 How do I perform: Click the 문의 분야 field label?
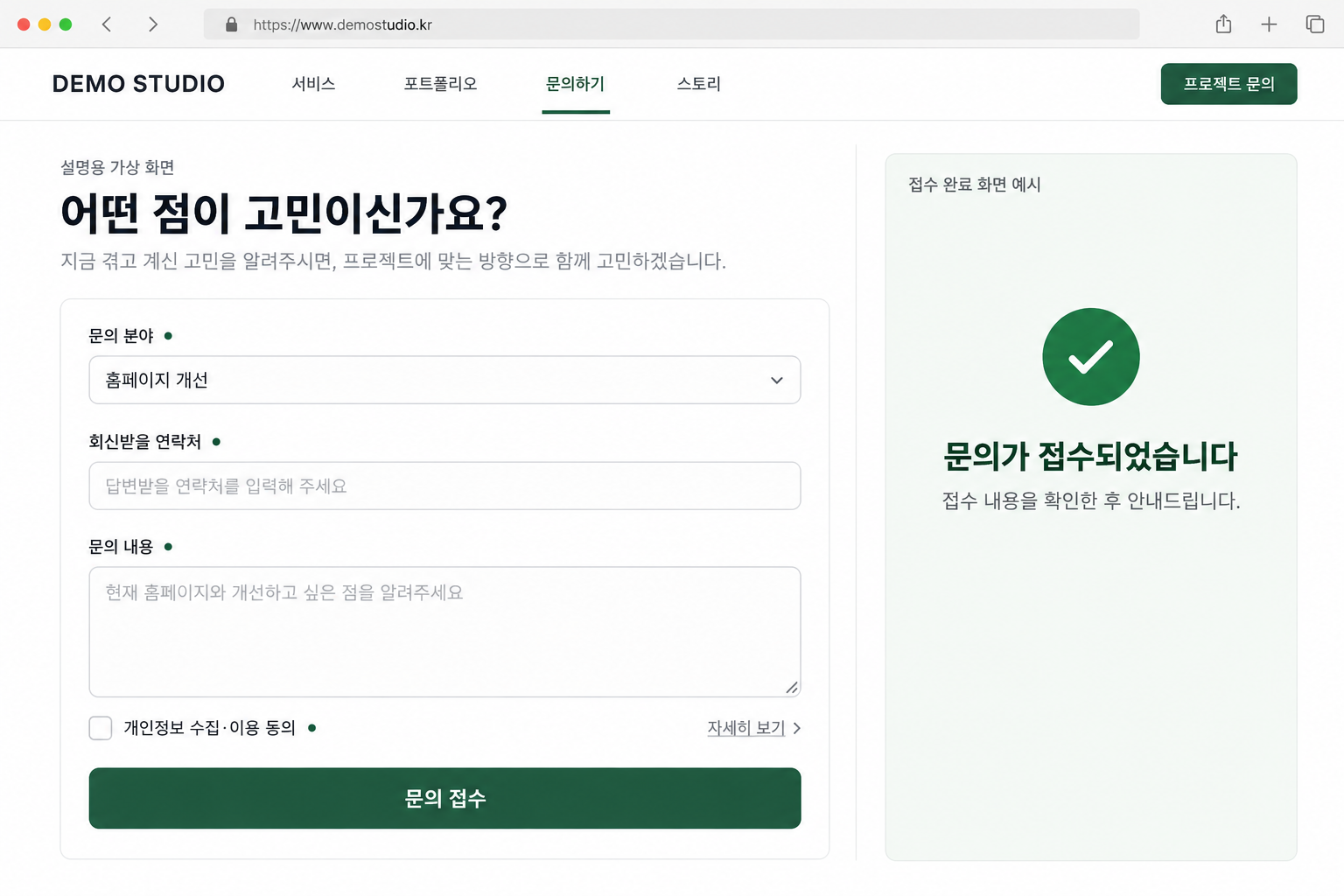coord(121,336)
